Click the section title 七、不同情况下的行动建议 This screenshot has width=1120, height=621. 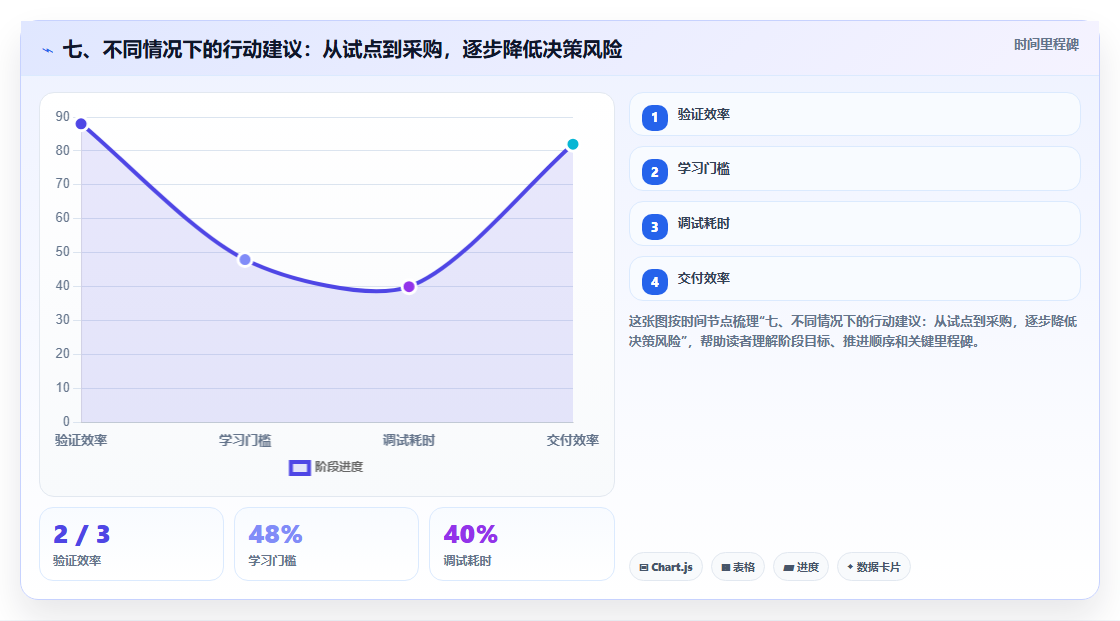click(x=342, y=49)
